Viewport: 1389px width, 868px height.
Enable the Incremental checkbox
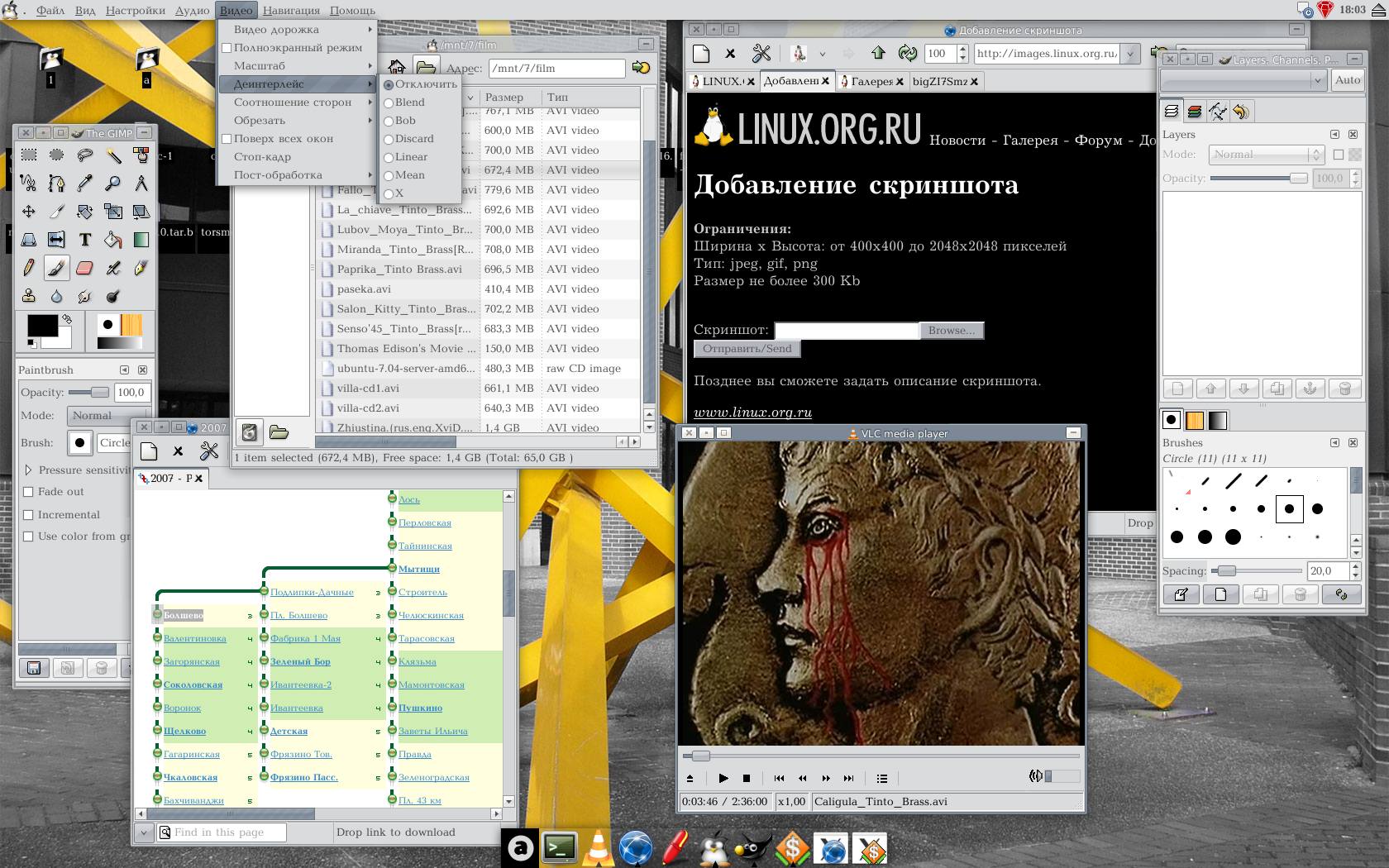click(28, 514)
